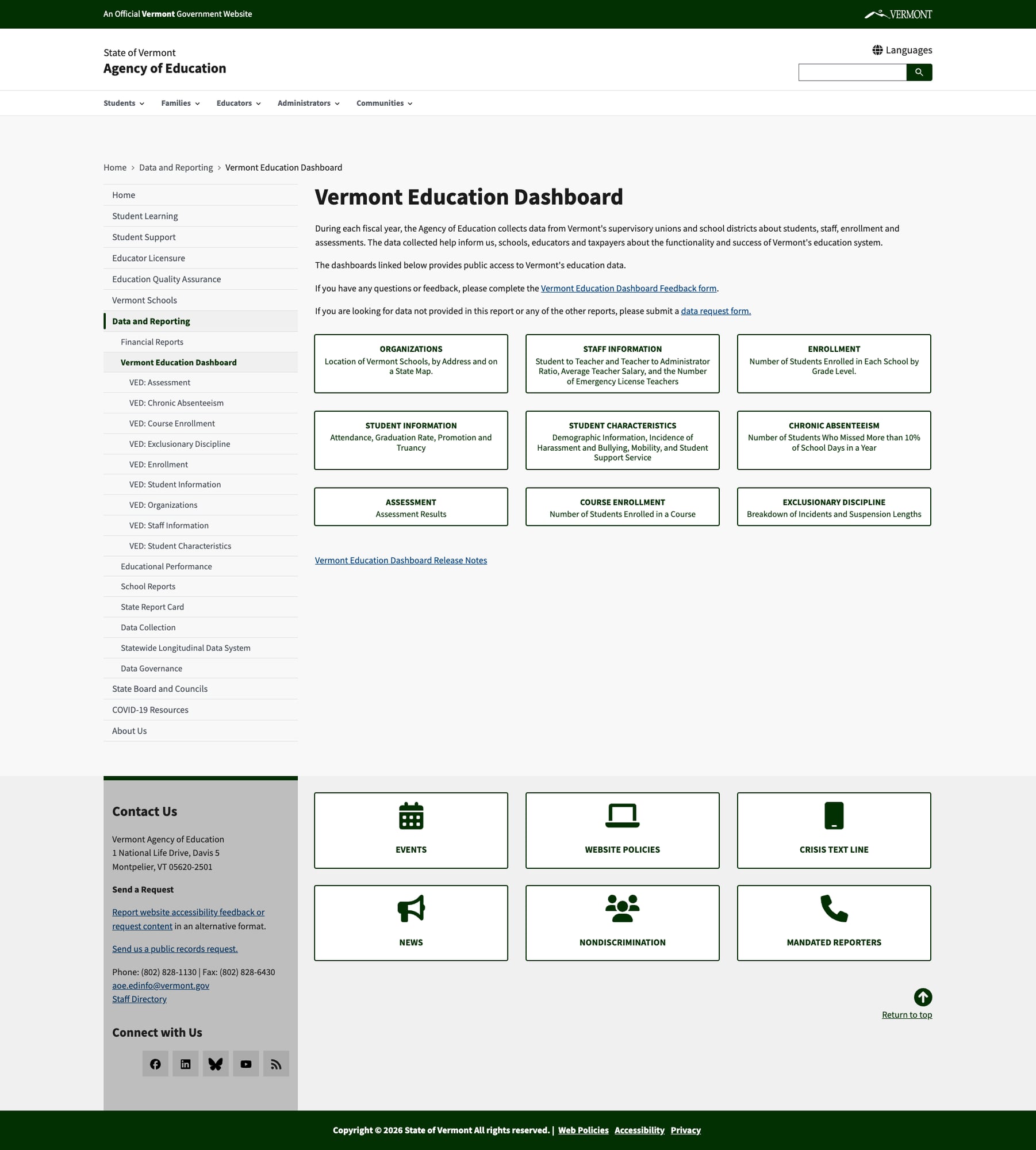Open the Student Information dashboard card
This screenshot has height=1150, width=1036.
pyautogui.click(x=411, y=440)
